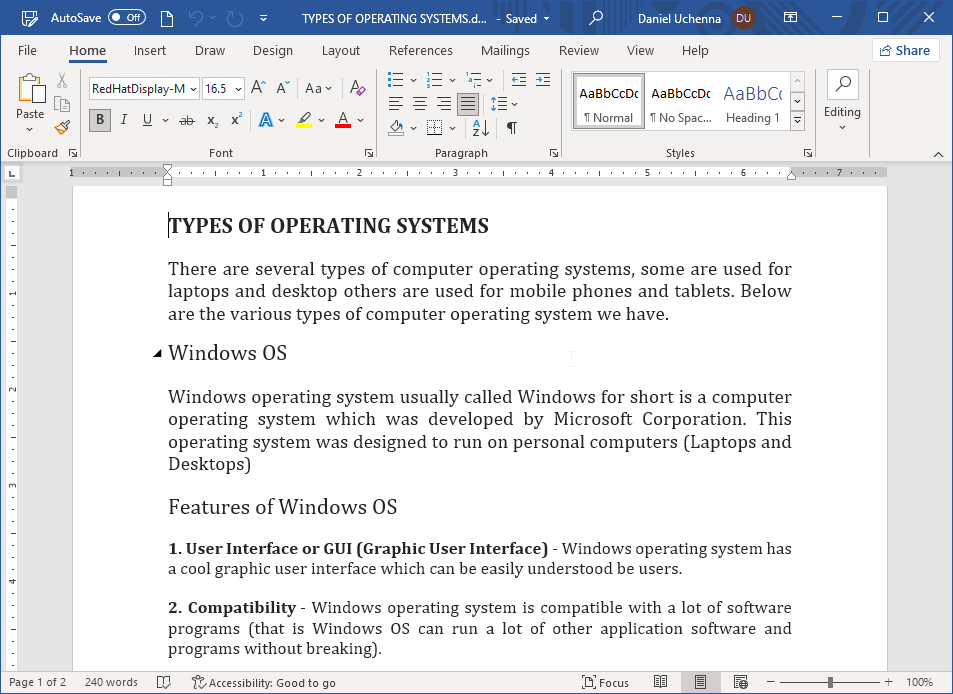
Task: Click the Increase Indent icon
Action: [543, 80]
